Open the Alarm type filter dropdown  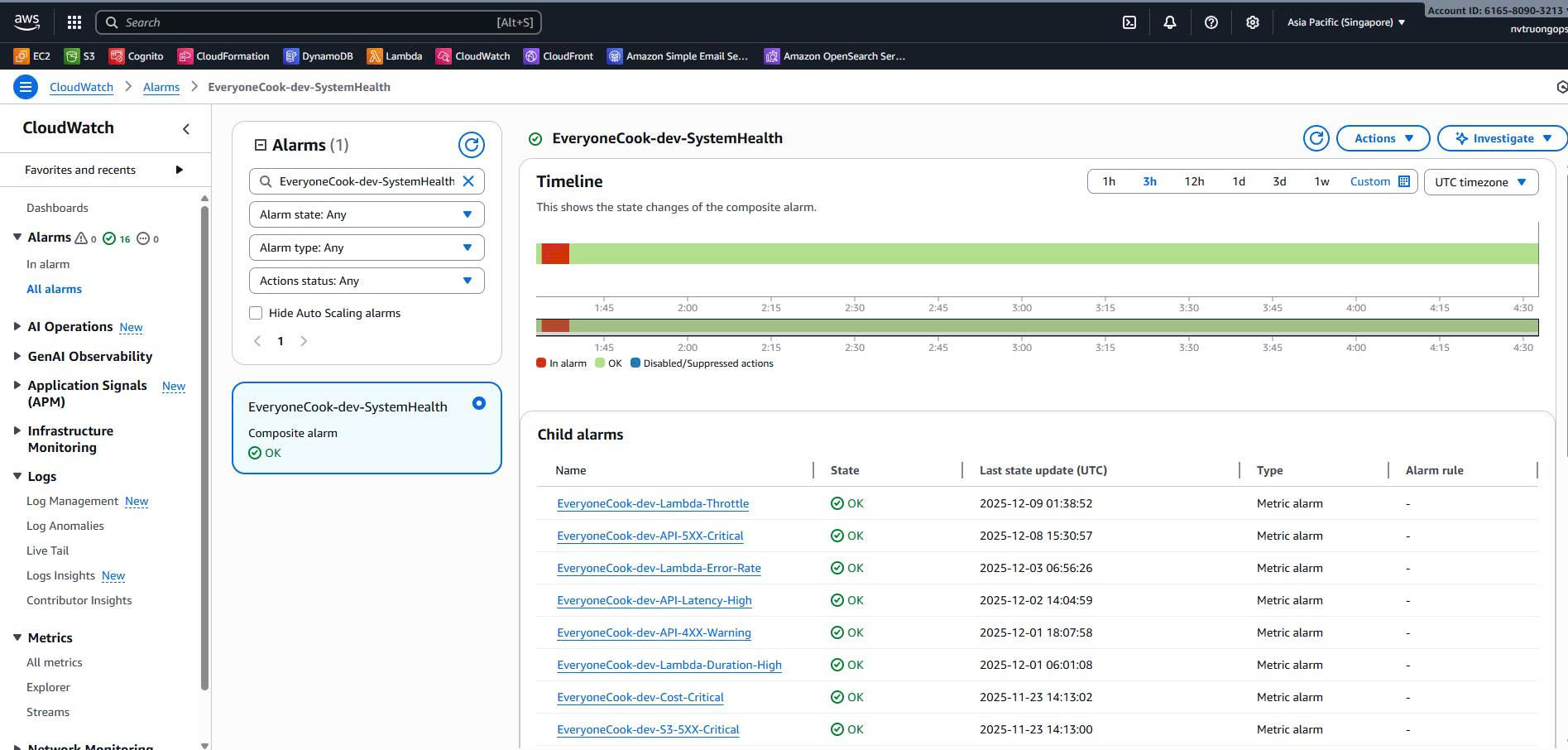(x=367, y=248)
